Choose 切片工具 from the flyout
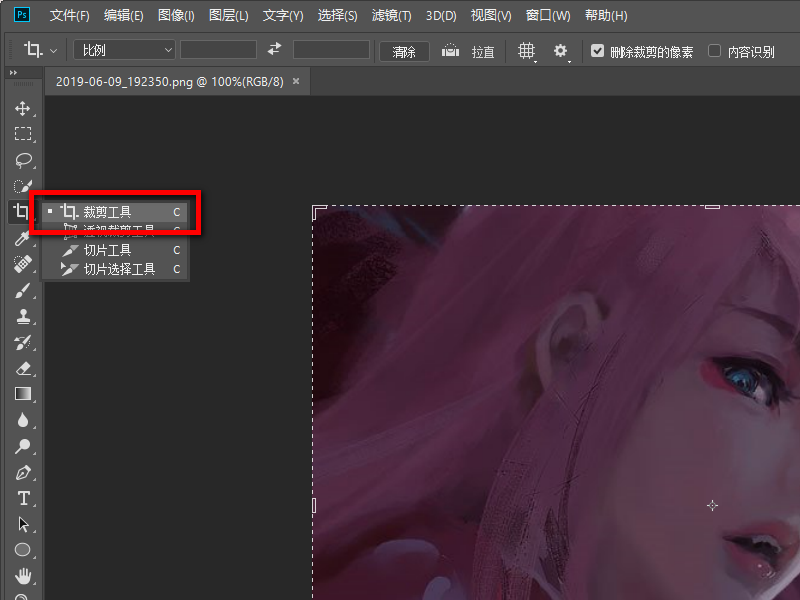800x600 pixels. tap(115, 250)
